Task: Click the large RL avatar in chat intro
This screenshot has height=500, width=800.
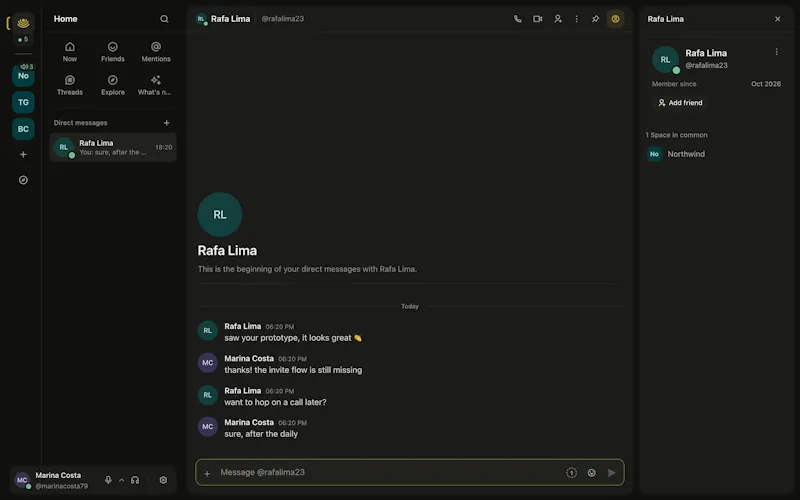Action: pos(220,214)
